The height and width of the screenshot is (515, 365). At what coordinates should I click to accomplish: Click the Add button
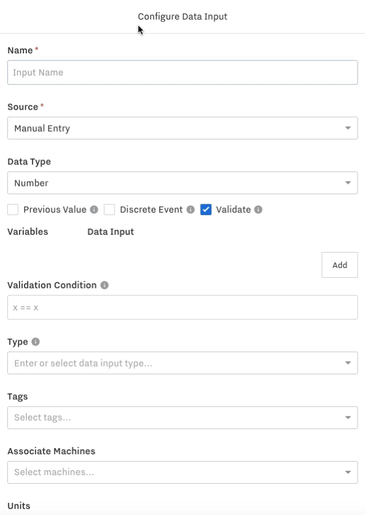(339, 265)
